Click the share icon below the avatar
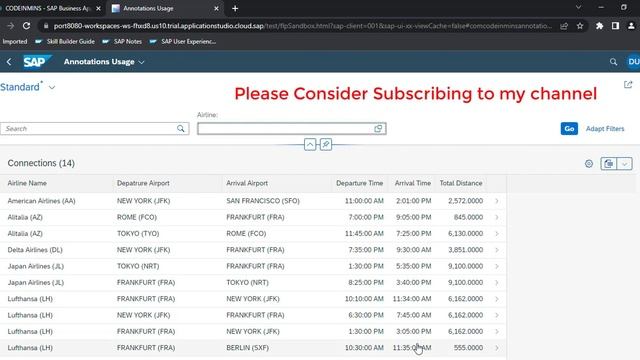The height and width of the screenshot is (360, 640). point(628,84)
